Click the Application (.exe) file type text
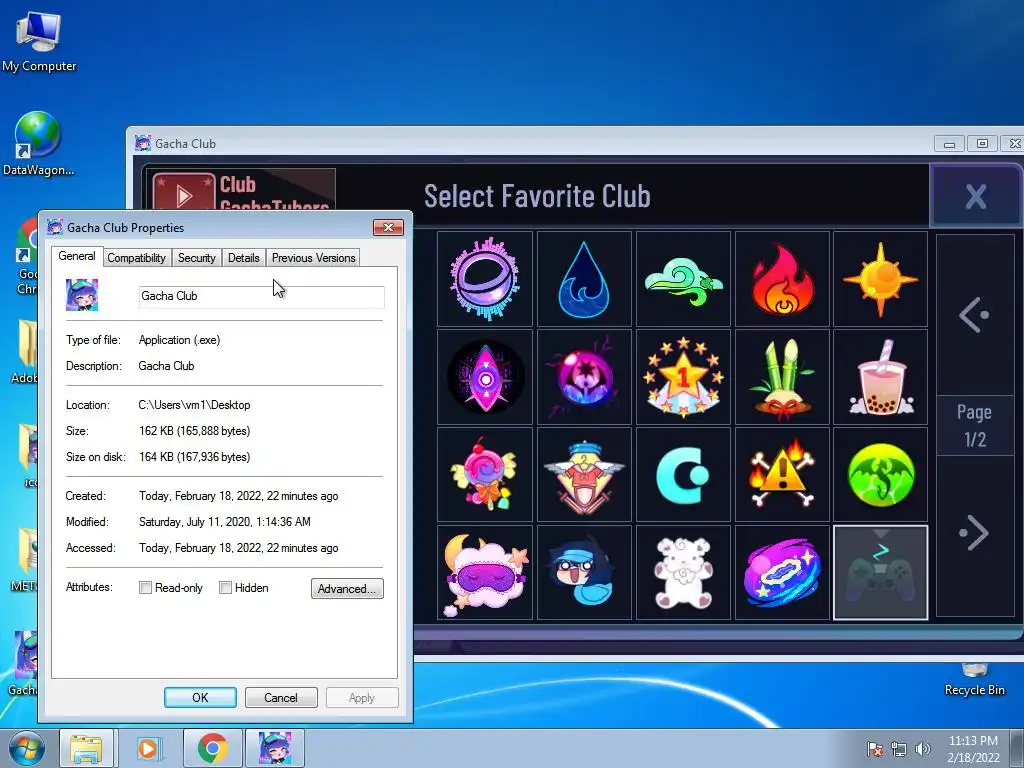Screen dimensions: 1024x768 [x=180, y=340]
